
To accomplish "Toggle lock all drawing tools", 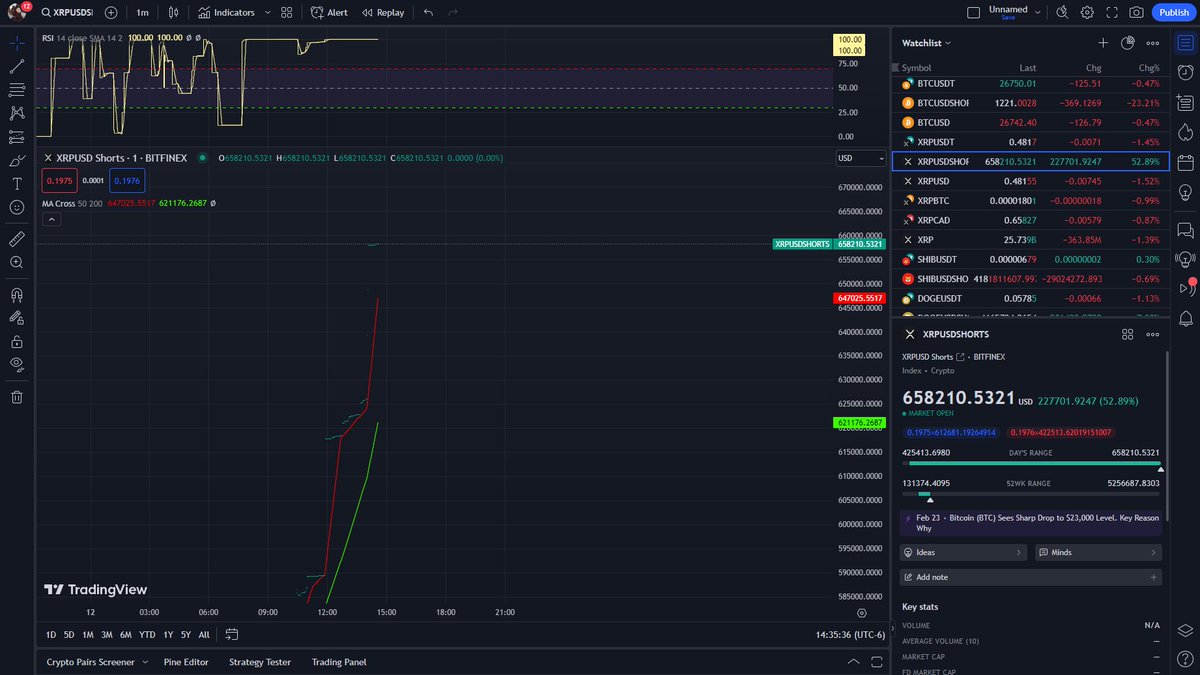I will tap(17, 341).
